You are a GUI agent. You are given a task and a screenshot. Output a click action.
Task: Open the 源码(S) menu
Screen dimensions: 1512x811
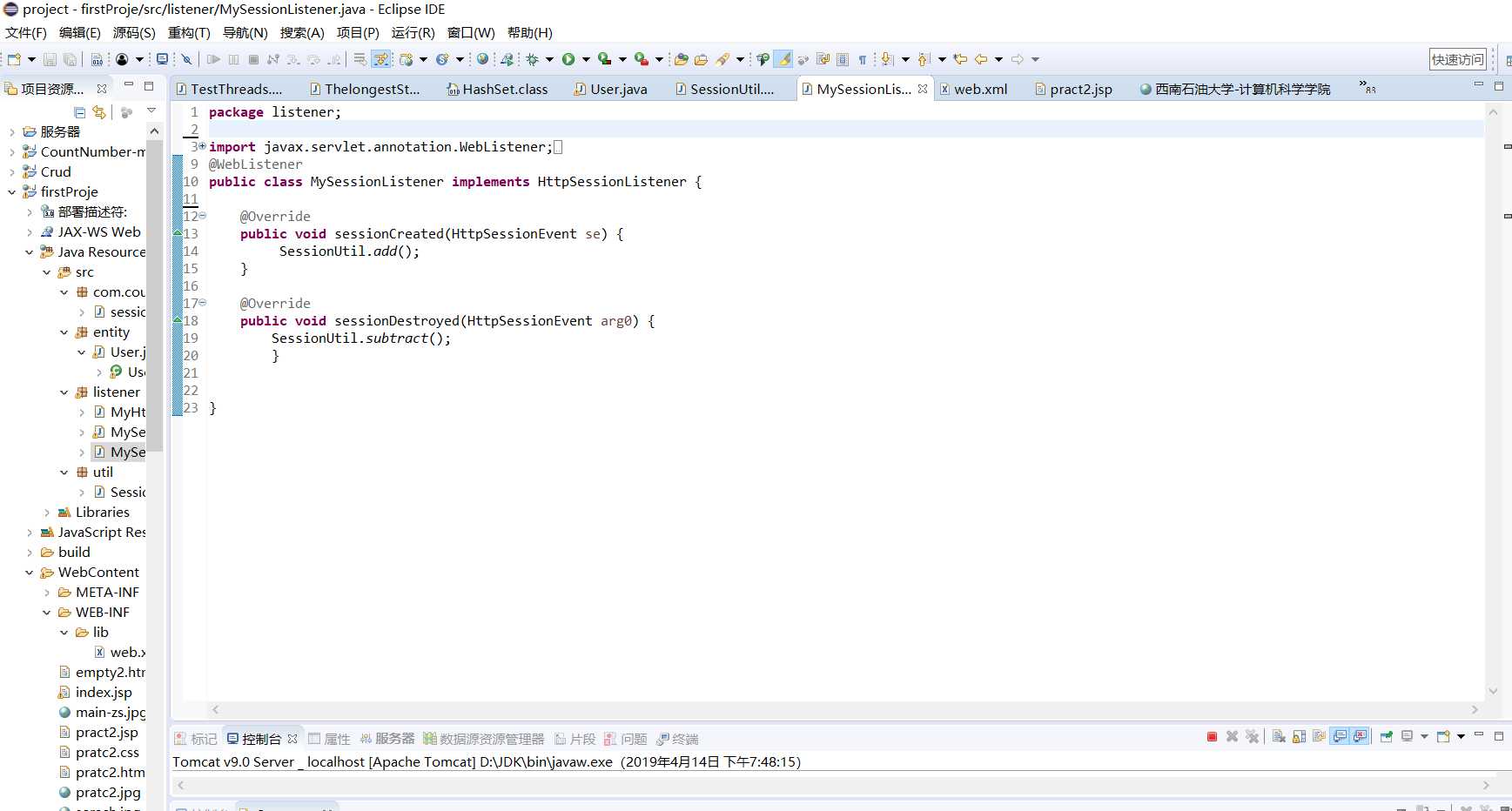click(134, 32)
